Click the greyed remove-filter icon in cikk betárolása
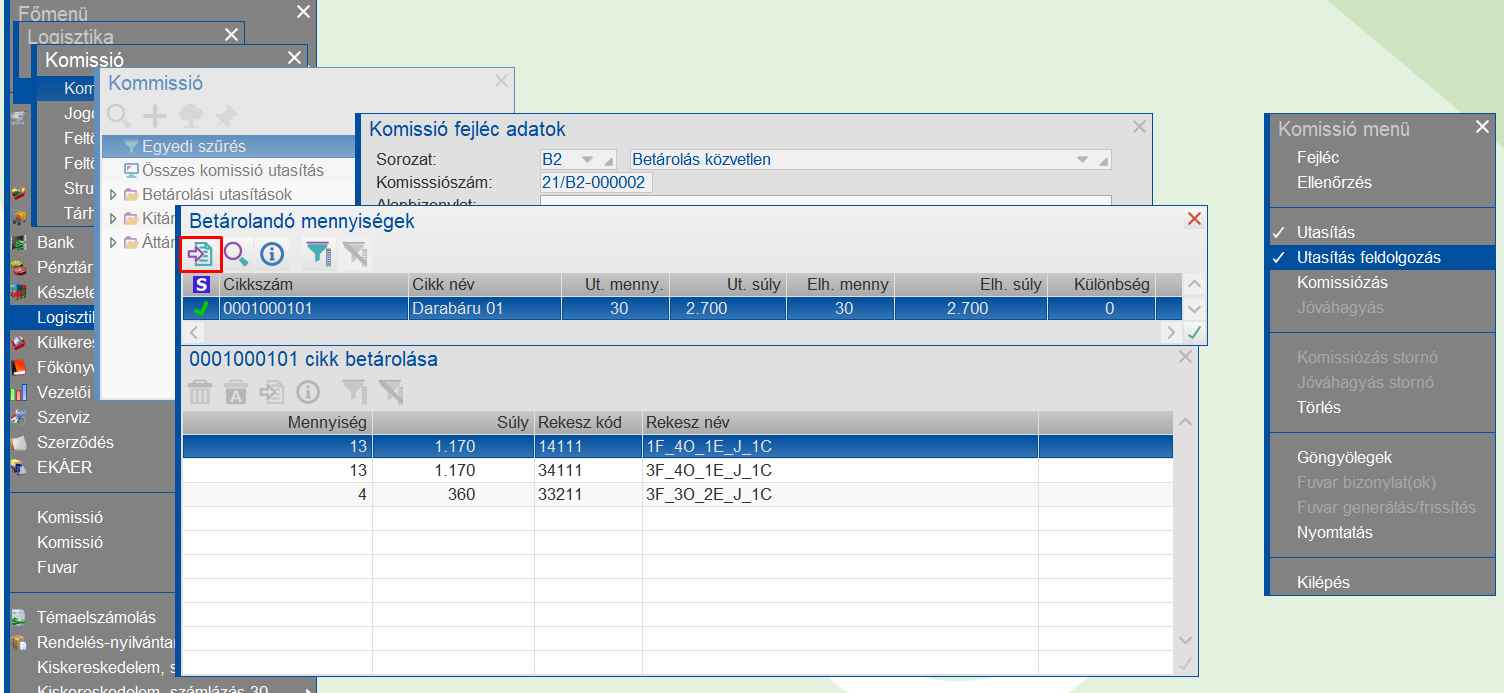 [390, 392]
